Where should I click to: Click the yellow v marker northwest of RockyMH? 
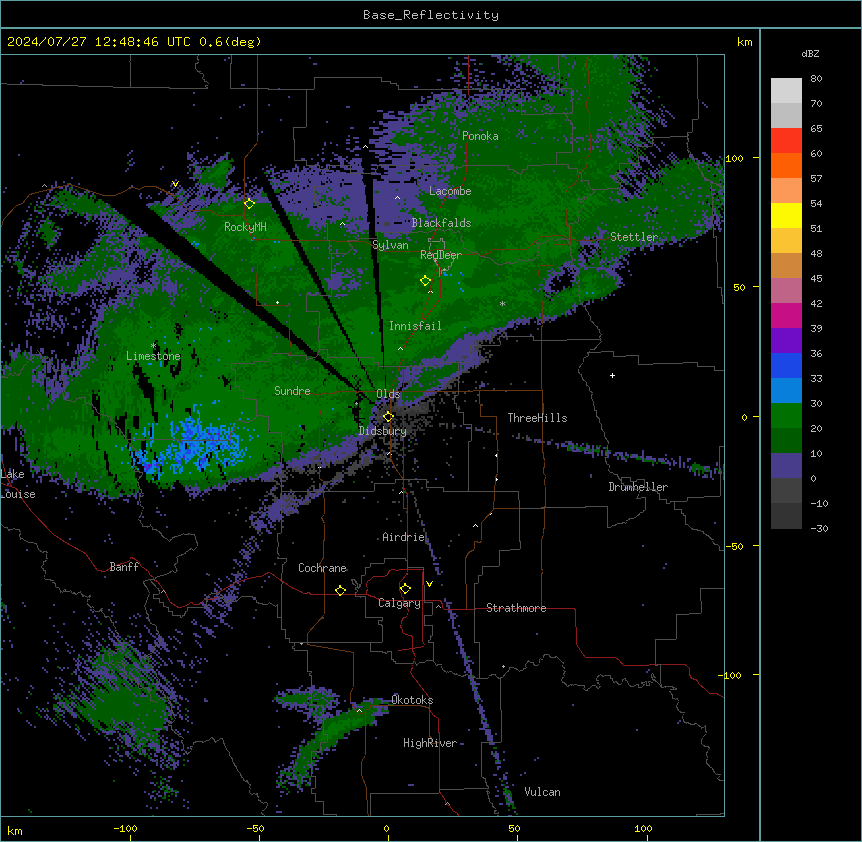tap(175, 184)
